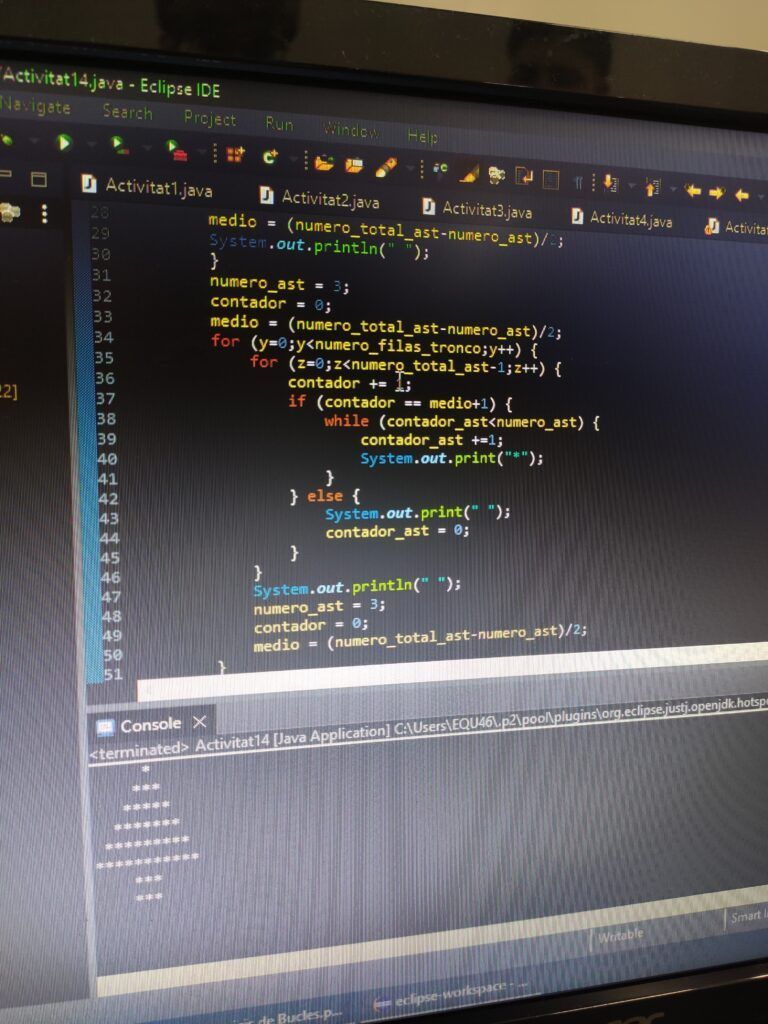Image resolution: width=768 pixels, height=1024 pixels.
Task: Open the Window menu
Action: 350,130
